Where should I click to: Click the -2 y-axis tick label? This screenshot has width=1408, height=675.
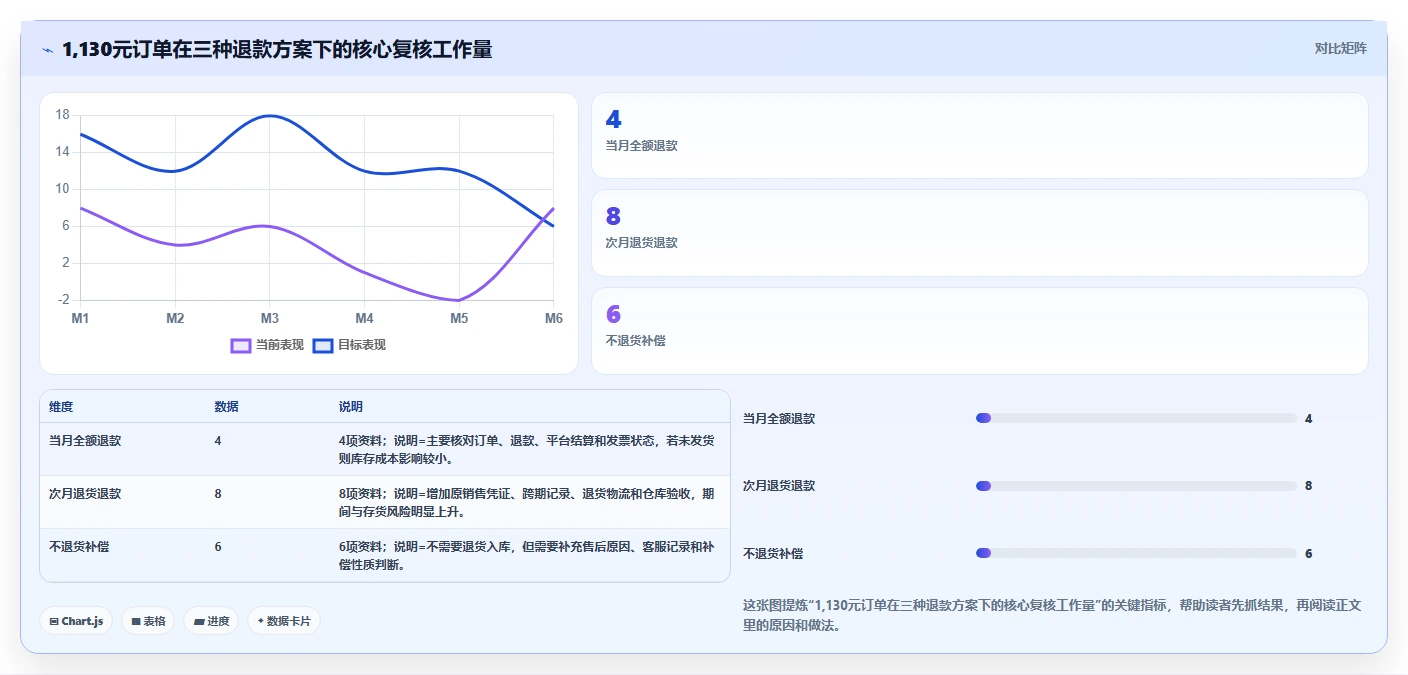coord(63,300)
